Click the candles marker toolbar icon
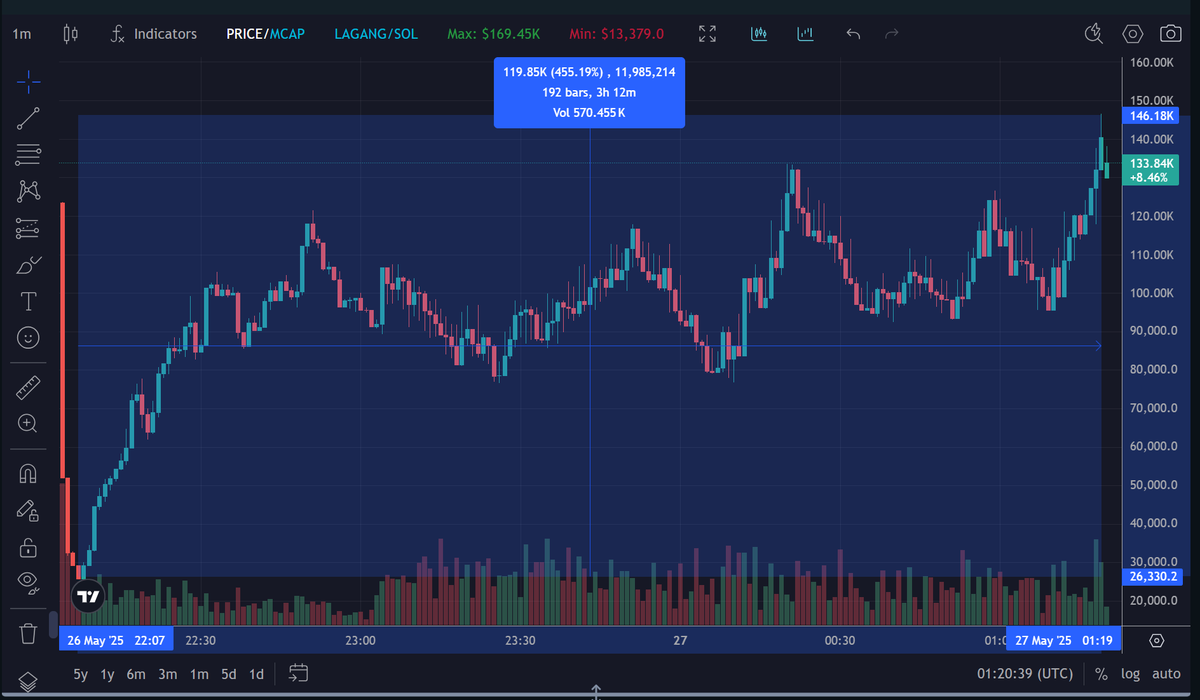1200x700 pixels. (760, 34)
